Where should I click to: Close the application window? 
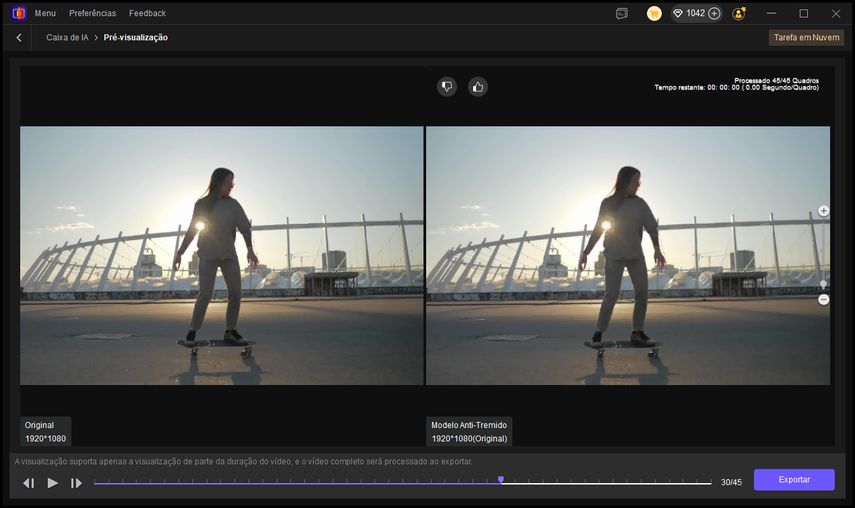[x=836, y=14]
